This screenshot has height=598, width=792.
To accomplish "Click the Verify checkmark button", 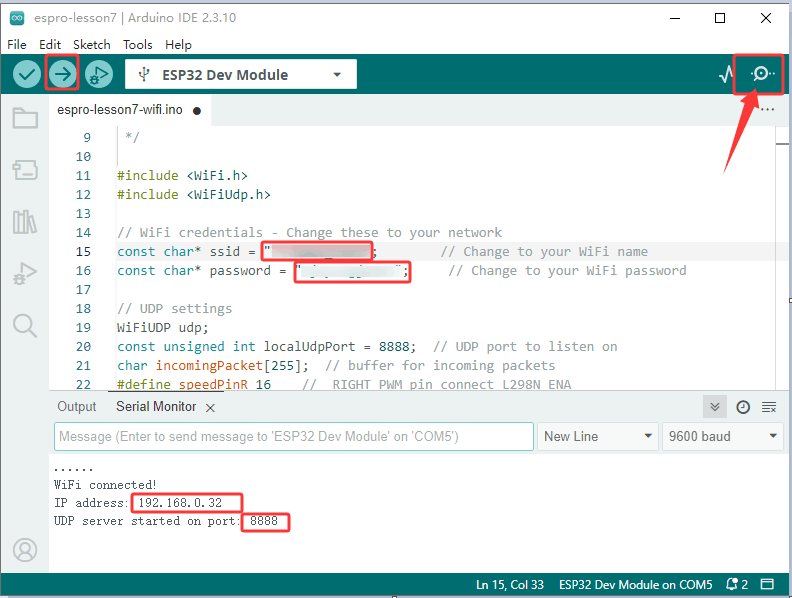I will [26, 74].
